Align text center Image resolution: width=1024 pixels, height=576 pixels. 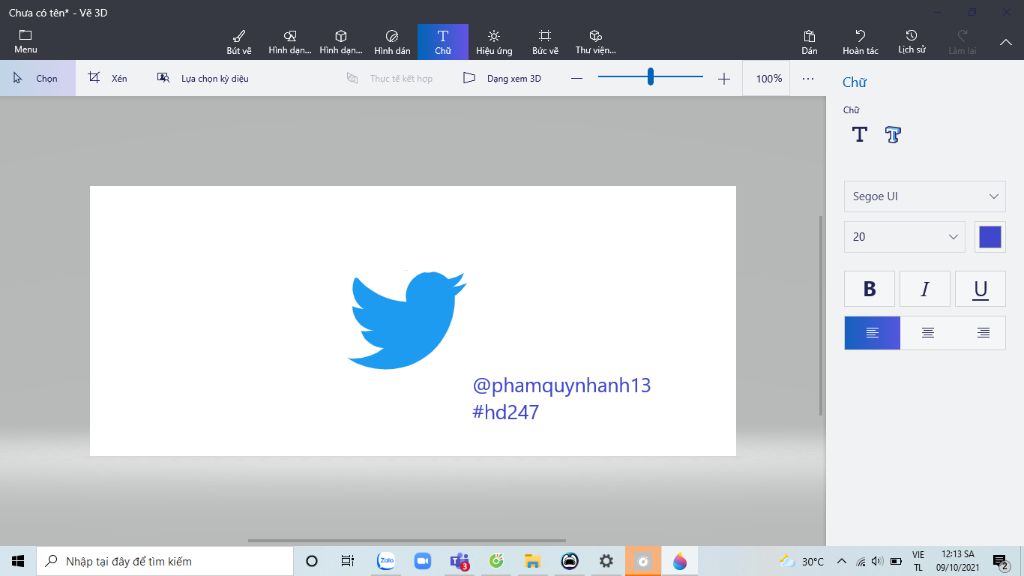[927, 333]
